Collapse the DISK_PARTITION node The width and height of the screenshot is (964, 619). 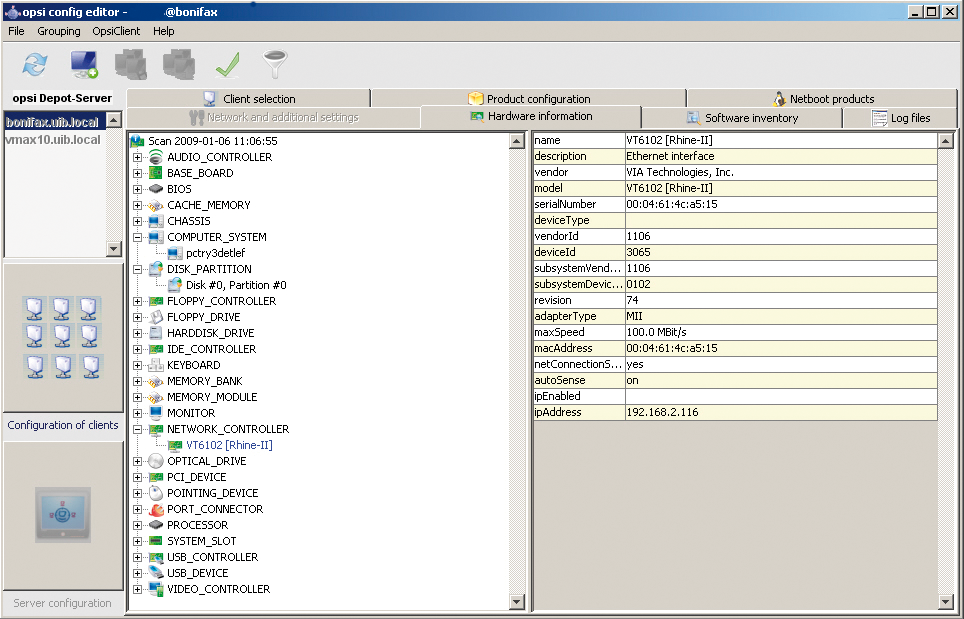pos(138,269)
